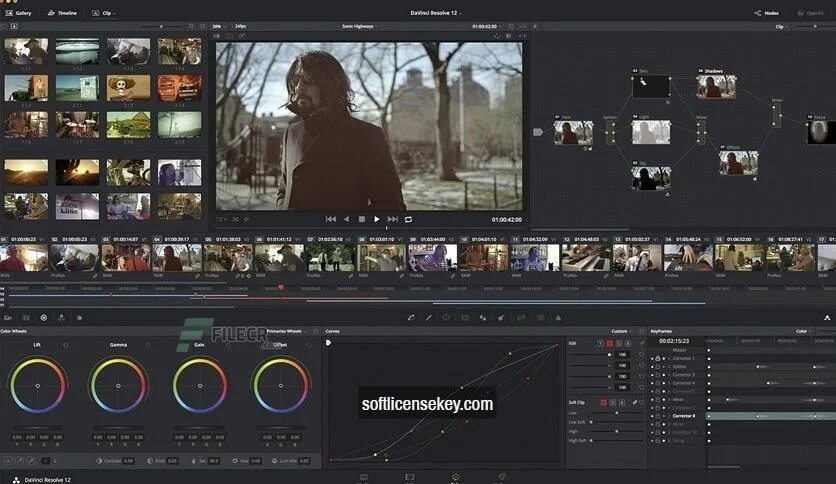This screenshot has width=836, height=484.
Task: Click the Lum Mix value field
Action: (304, 461)
